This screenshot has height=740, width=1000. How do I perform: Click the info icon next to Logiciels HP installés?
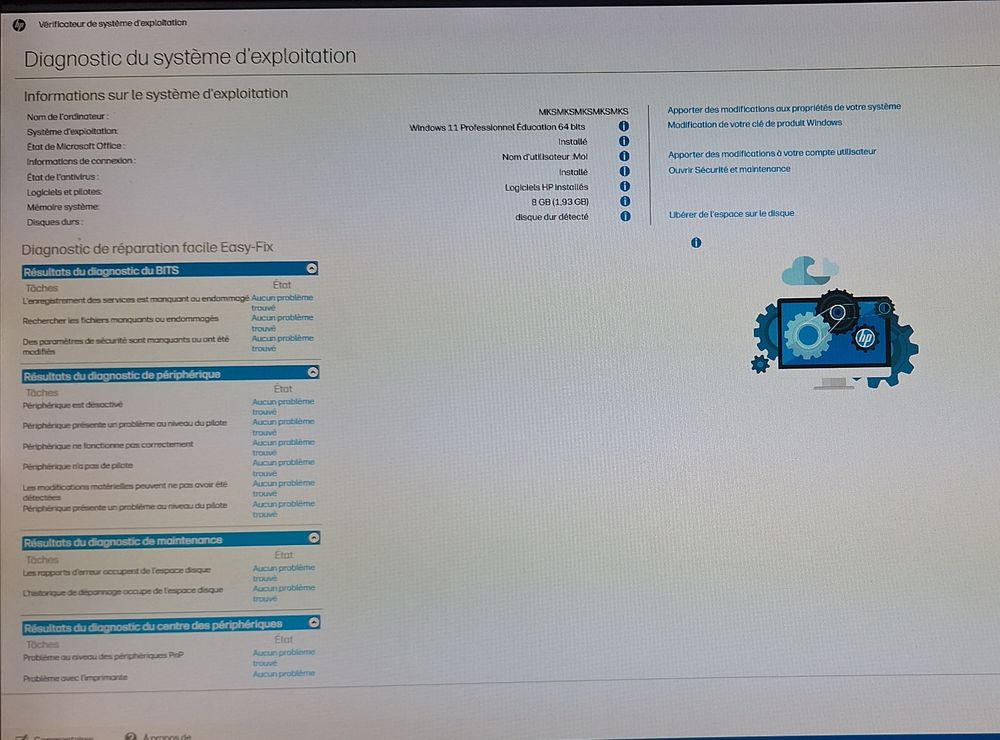(x=625, y=186)
